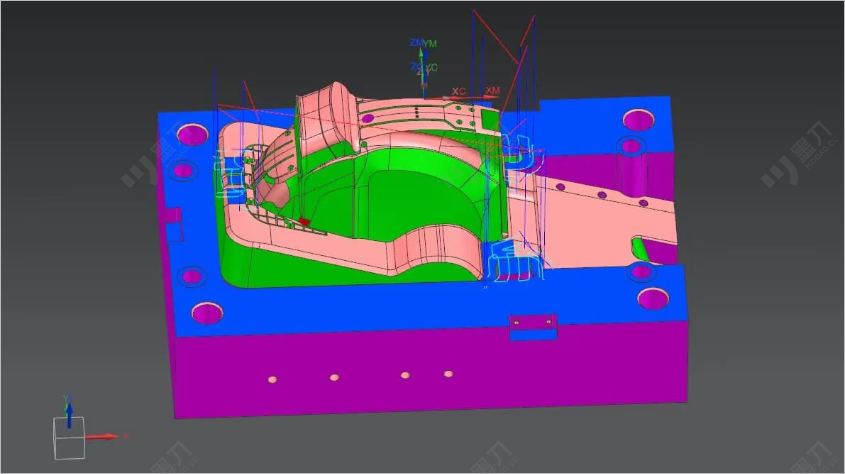This screenshot has width=845, height=474.
Task: Select the small red marker in the green cavity
Action: click(304, 221)
